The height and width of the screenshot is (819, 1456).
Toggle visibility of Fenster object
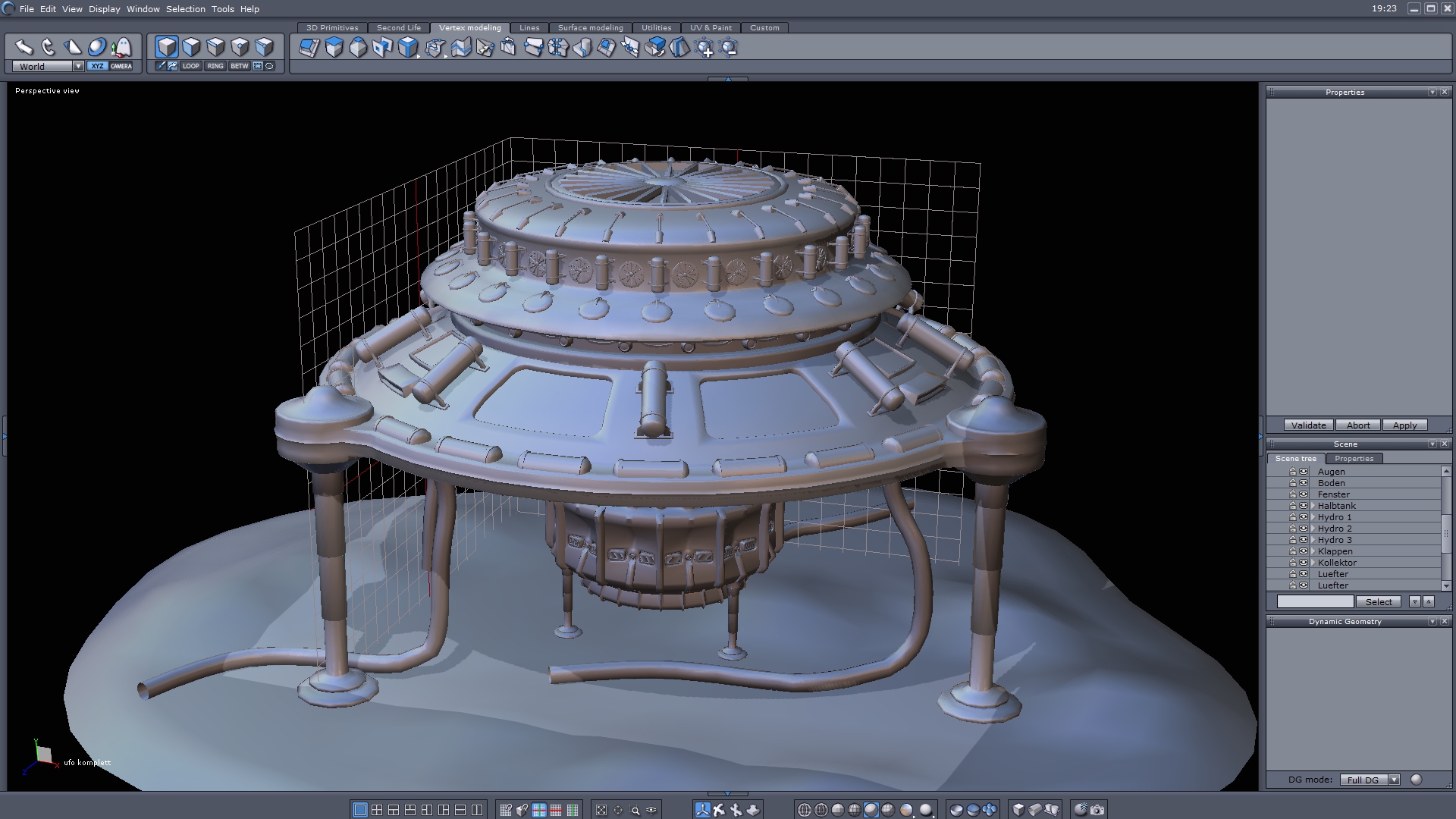click(x=1304, y=494)
